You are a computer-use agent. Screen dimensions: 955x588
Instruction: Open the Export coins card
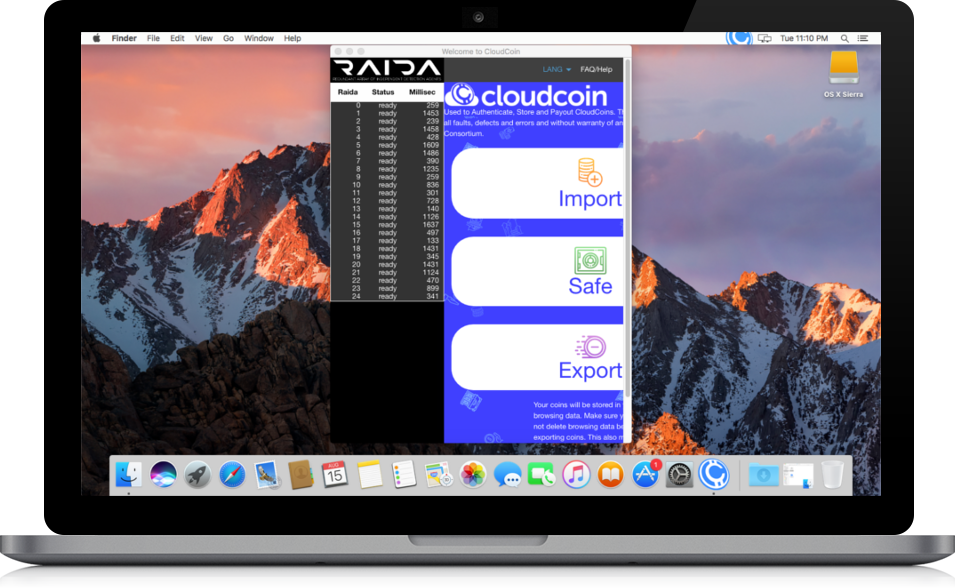pyautogui.click(x=537, y=358)
